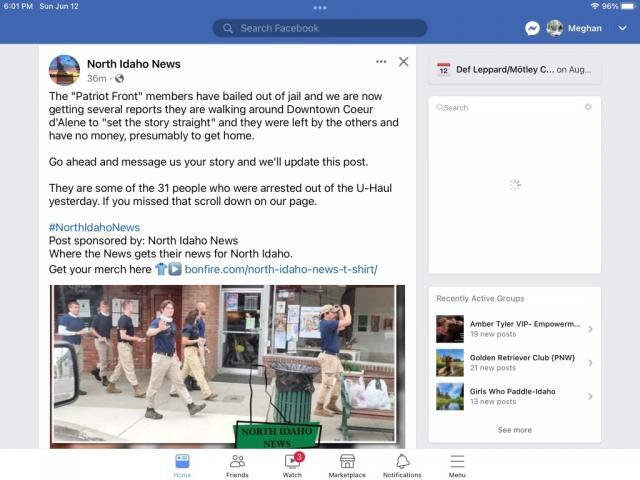
Task: Switch to the Friends tab
Action: coord(237,465)
